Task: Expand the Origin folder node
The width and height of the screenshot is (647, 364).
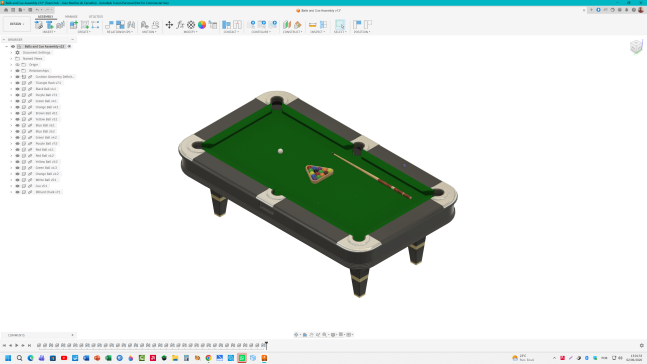Action: [x=11, y=64]
